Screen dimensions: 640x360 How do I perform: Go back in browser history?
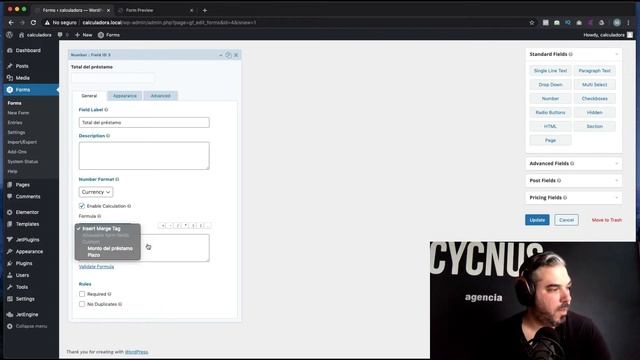coord(11,22)
